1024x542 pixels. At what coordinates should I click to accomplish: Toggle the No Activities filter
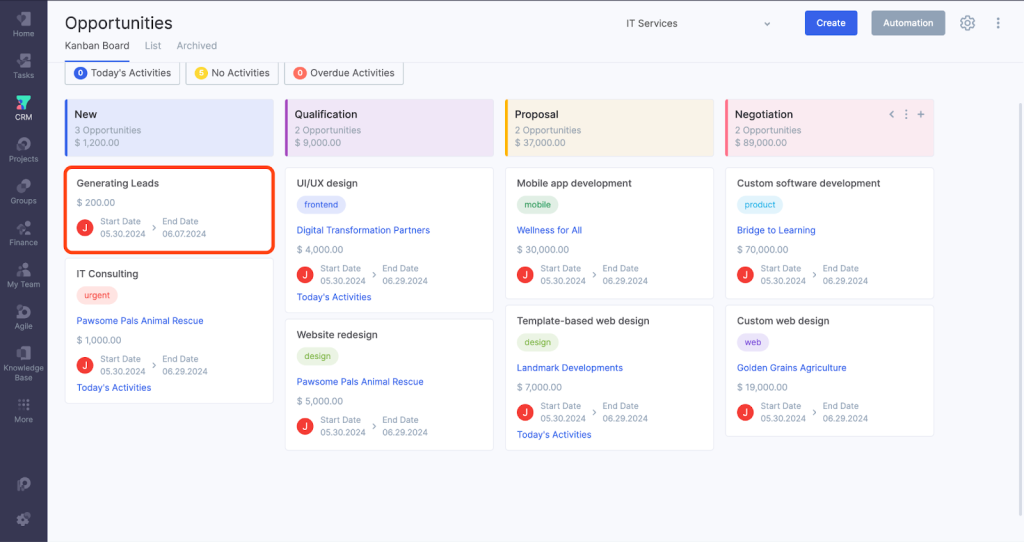click(232, 73)
